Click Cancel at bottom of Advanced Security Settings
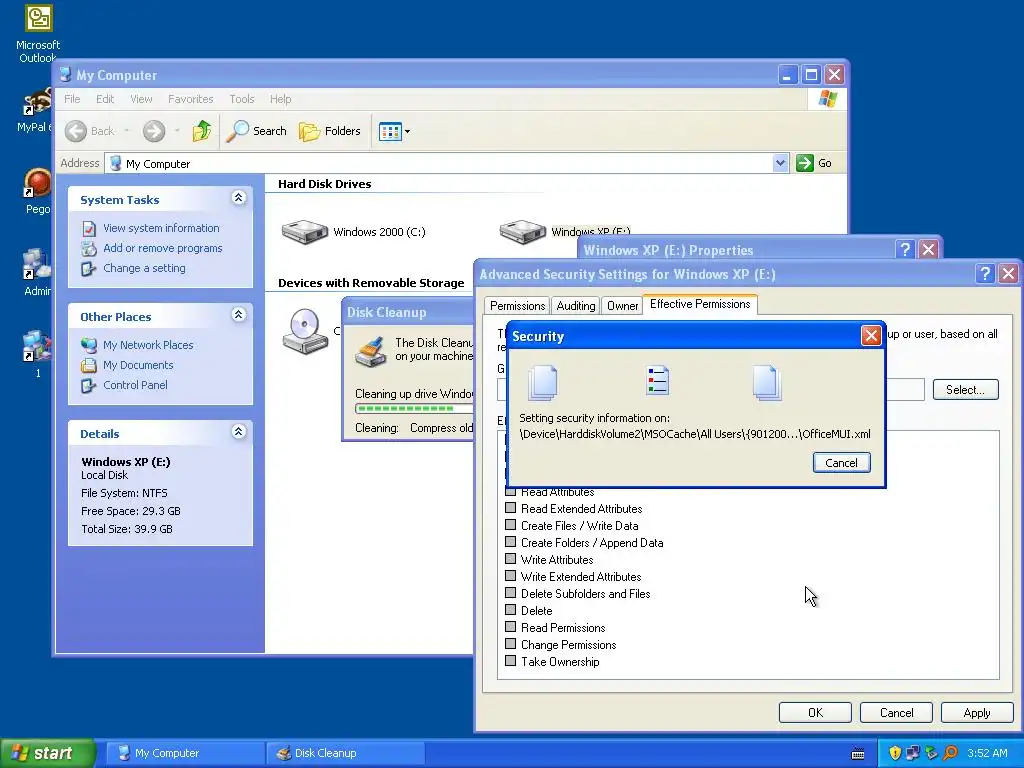Screen dimensions: 1024x768 896,712
